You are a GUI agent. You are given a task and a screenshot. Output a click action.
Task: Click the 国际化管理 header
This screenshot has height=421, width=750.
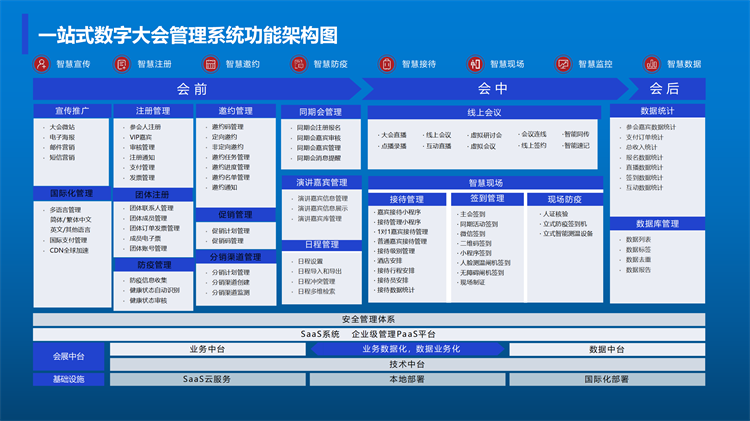[72, 193]
